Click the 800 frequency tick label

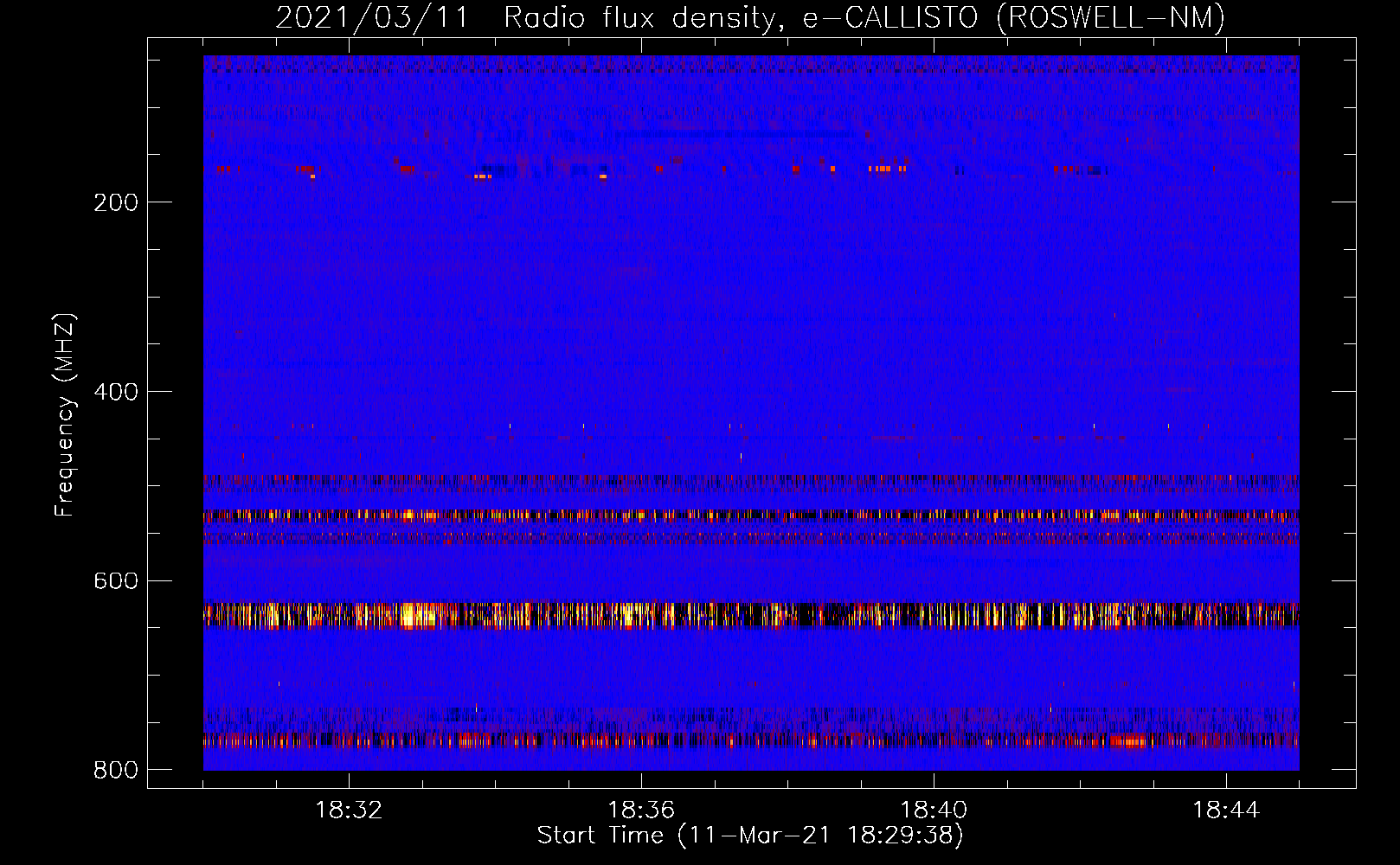click(x=116, y=770)
